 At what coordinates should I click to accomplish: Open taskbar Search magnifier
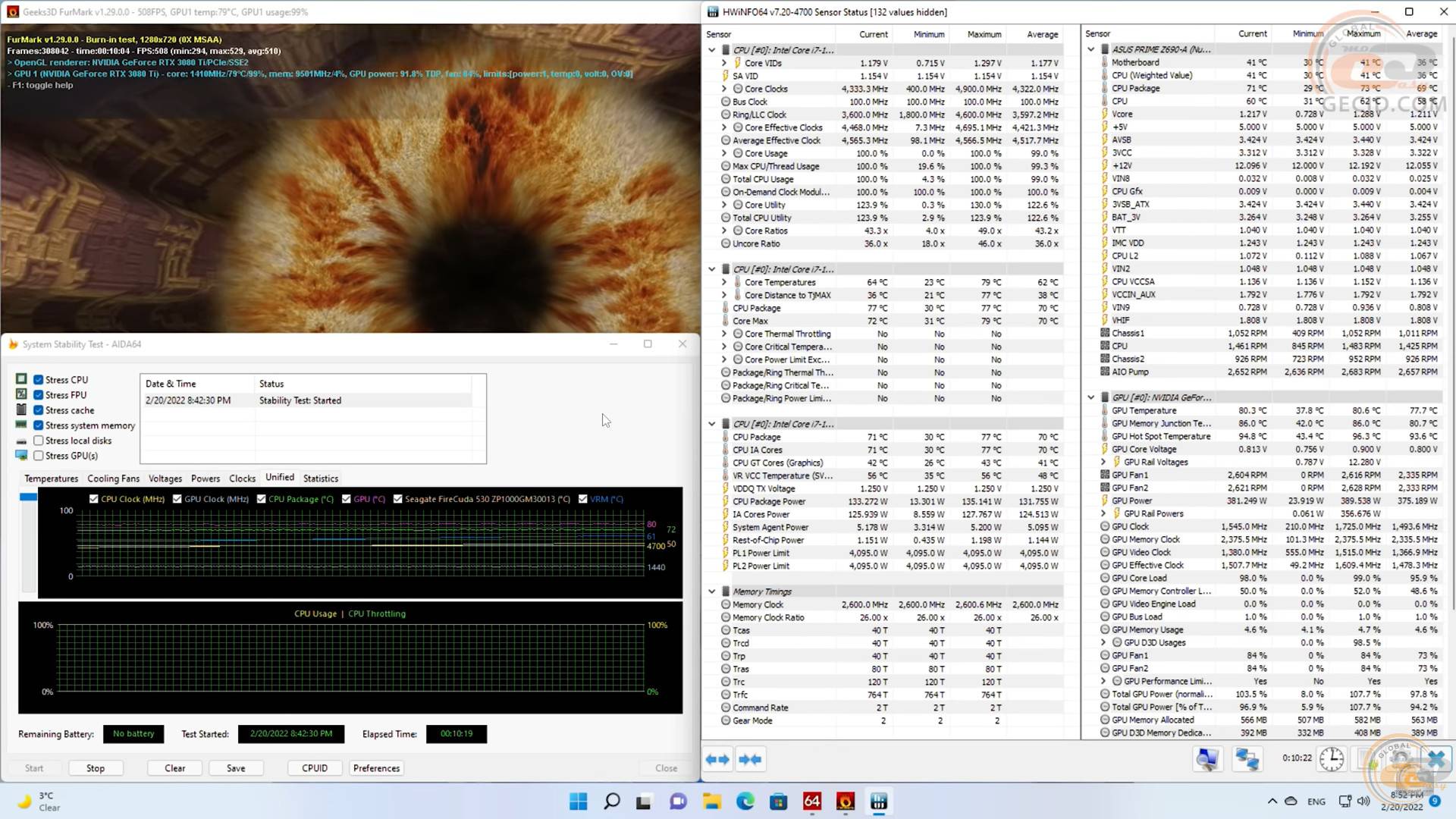point(611,801)
